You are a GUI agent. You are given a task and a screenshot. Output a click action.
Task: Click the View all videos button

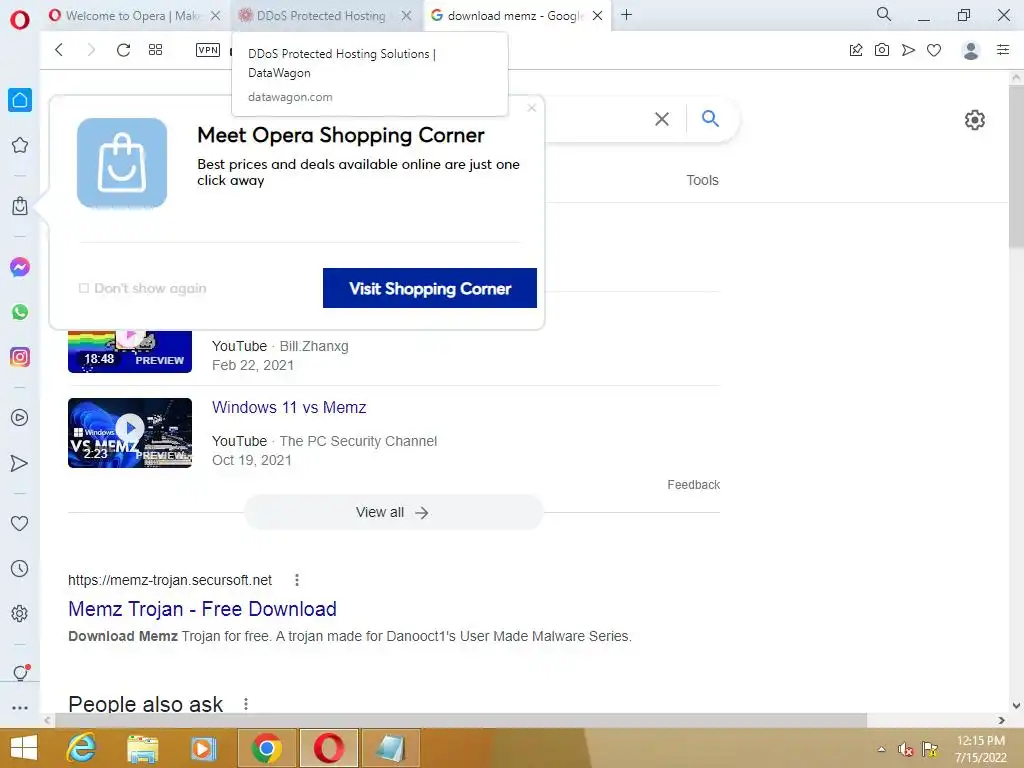(x=393, y=513)
